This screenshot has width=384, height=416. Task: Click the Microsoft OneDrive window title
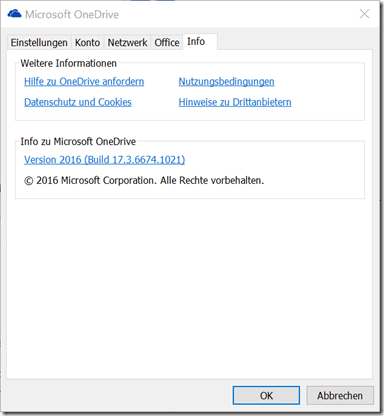[72, 14]
